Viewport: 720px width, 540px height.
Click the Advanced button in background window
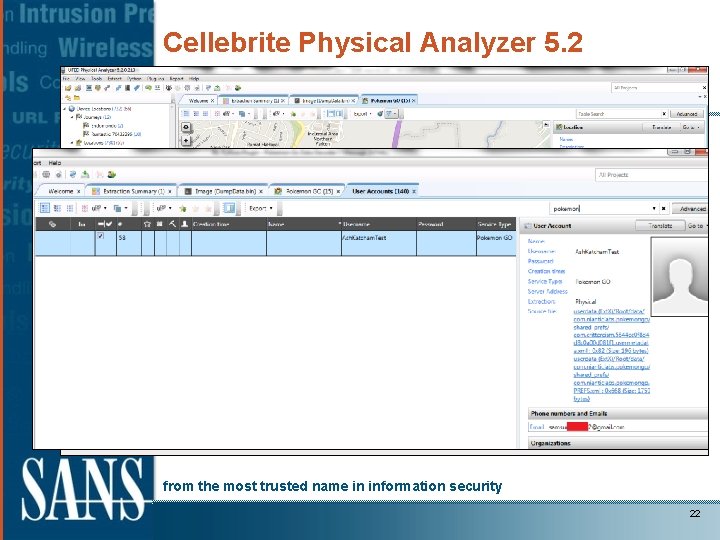[686, 113]
